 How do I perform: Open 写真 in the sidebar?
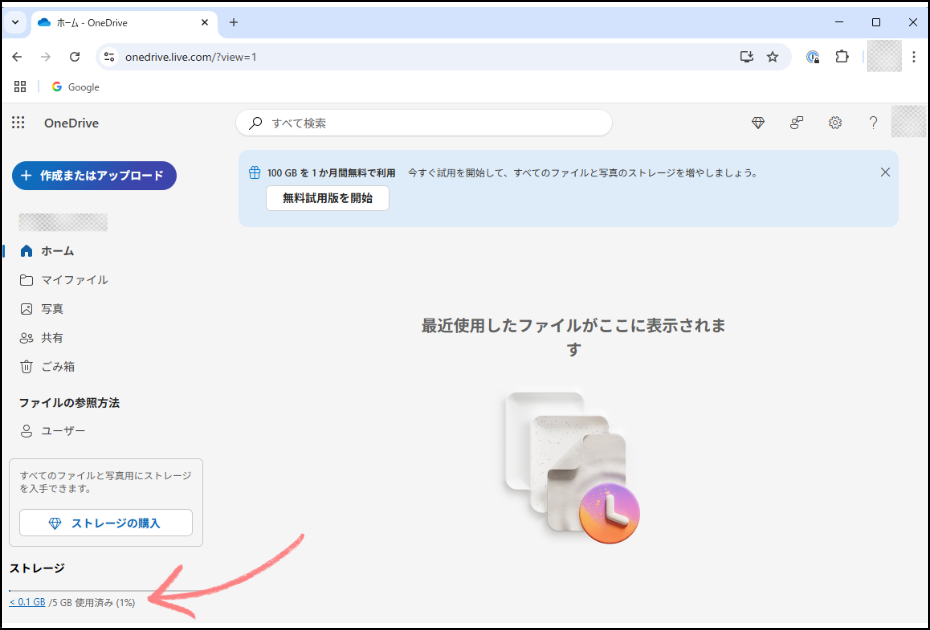[x=42, y=309]
